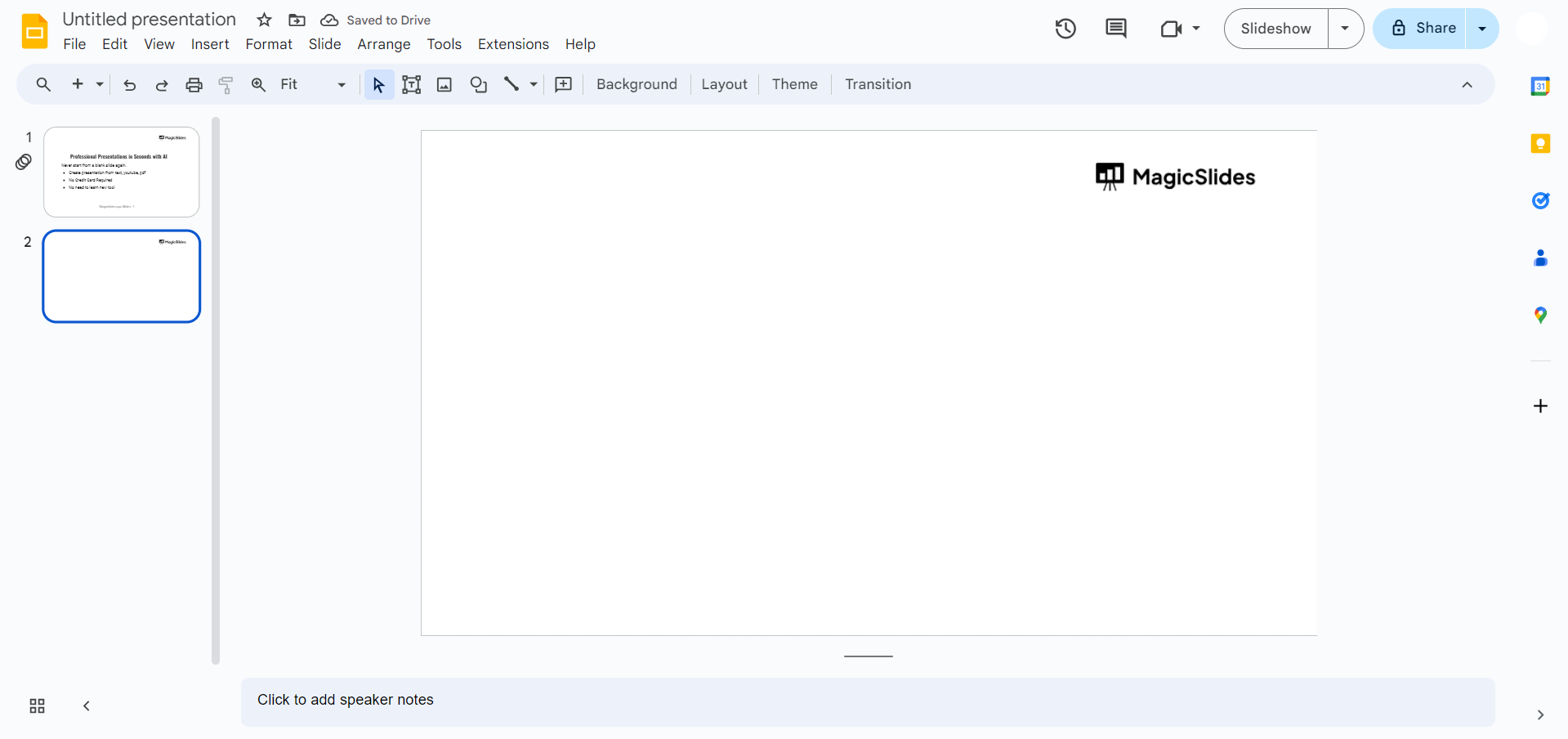Print the presentation
The height and width of the screenshot is (739, 1568).
tap(194, 84)
